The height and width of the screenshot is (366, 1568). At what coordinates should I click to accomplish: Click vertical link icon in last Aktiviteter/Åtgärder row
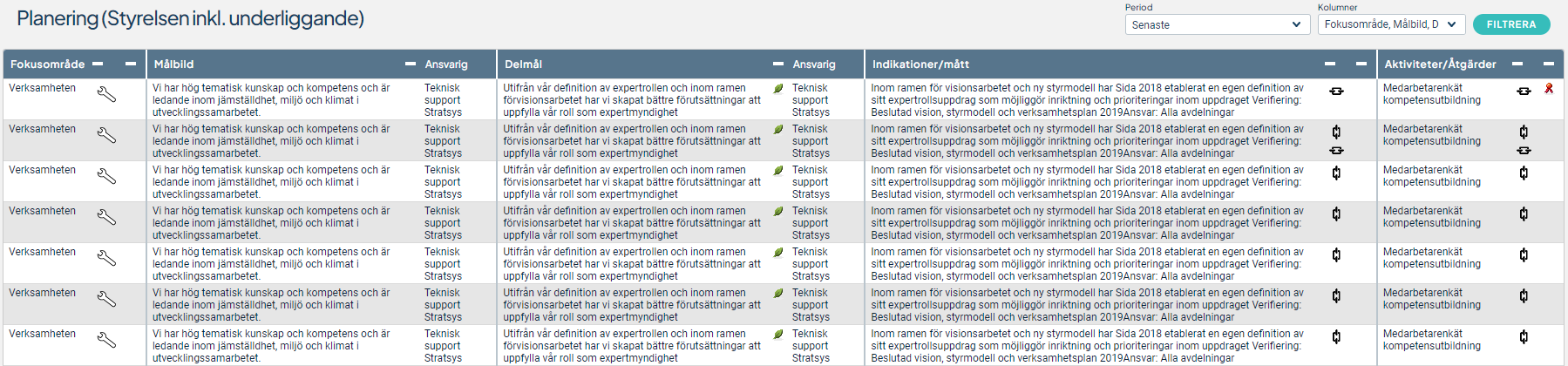coord(1524,336)
